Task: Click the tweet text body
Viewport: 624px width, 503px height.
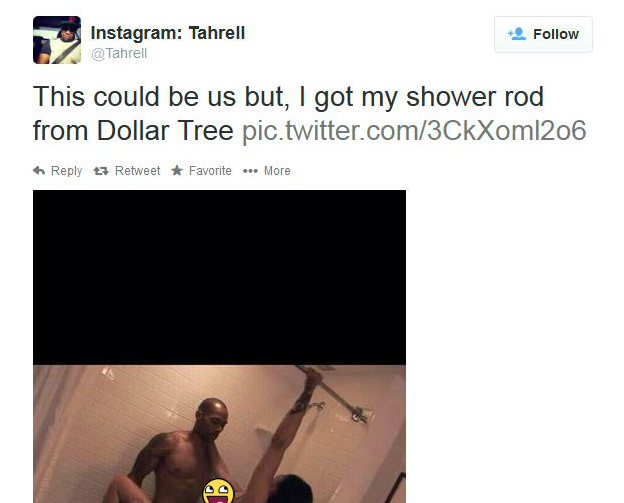Action: tap(309, 113)
